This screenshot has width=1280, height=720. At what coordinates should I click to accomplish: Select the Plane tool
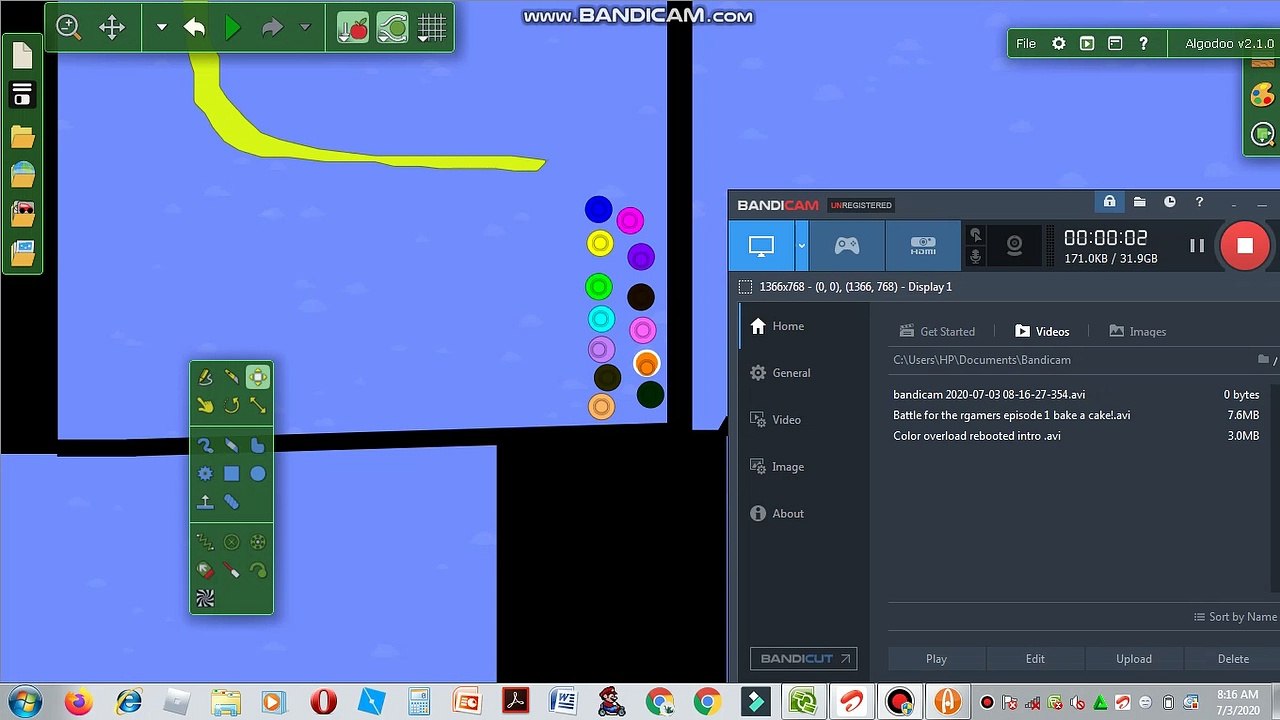click(205, 502)
